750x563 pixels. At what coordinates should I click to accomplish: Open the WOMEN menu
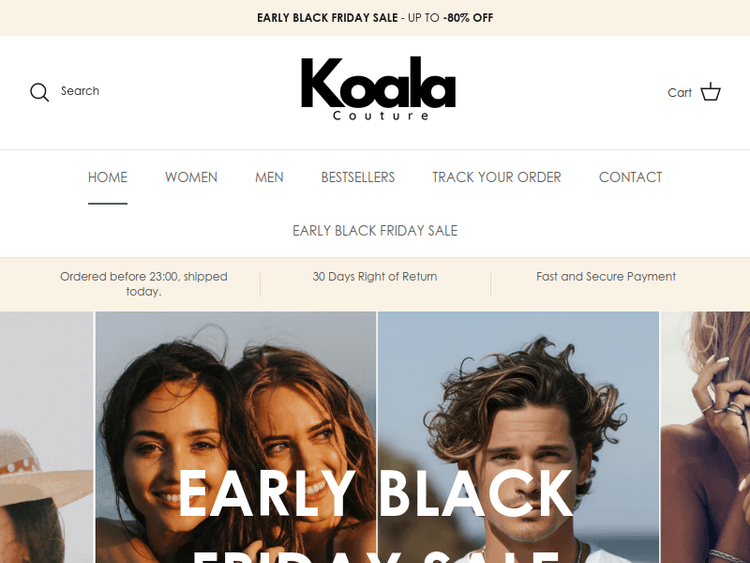pos(191,177)
